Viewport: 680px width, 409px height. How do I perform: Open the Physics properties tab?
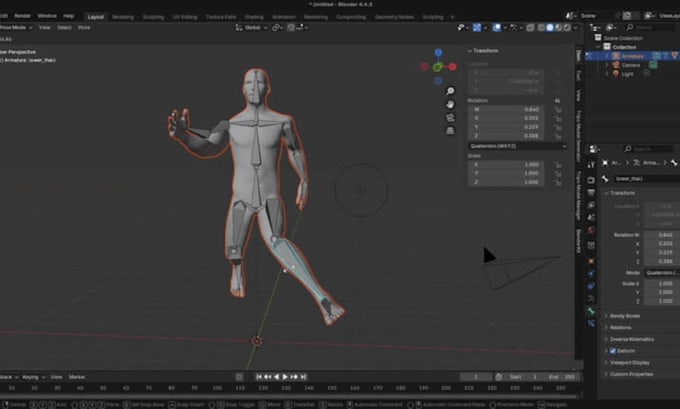(591, 274)
